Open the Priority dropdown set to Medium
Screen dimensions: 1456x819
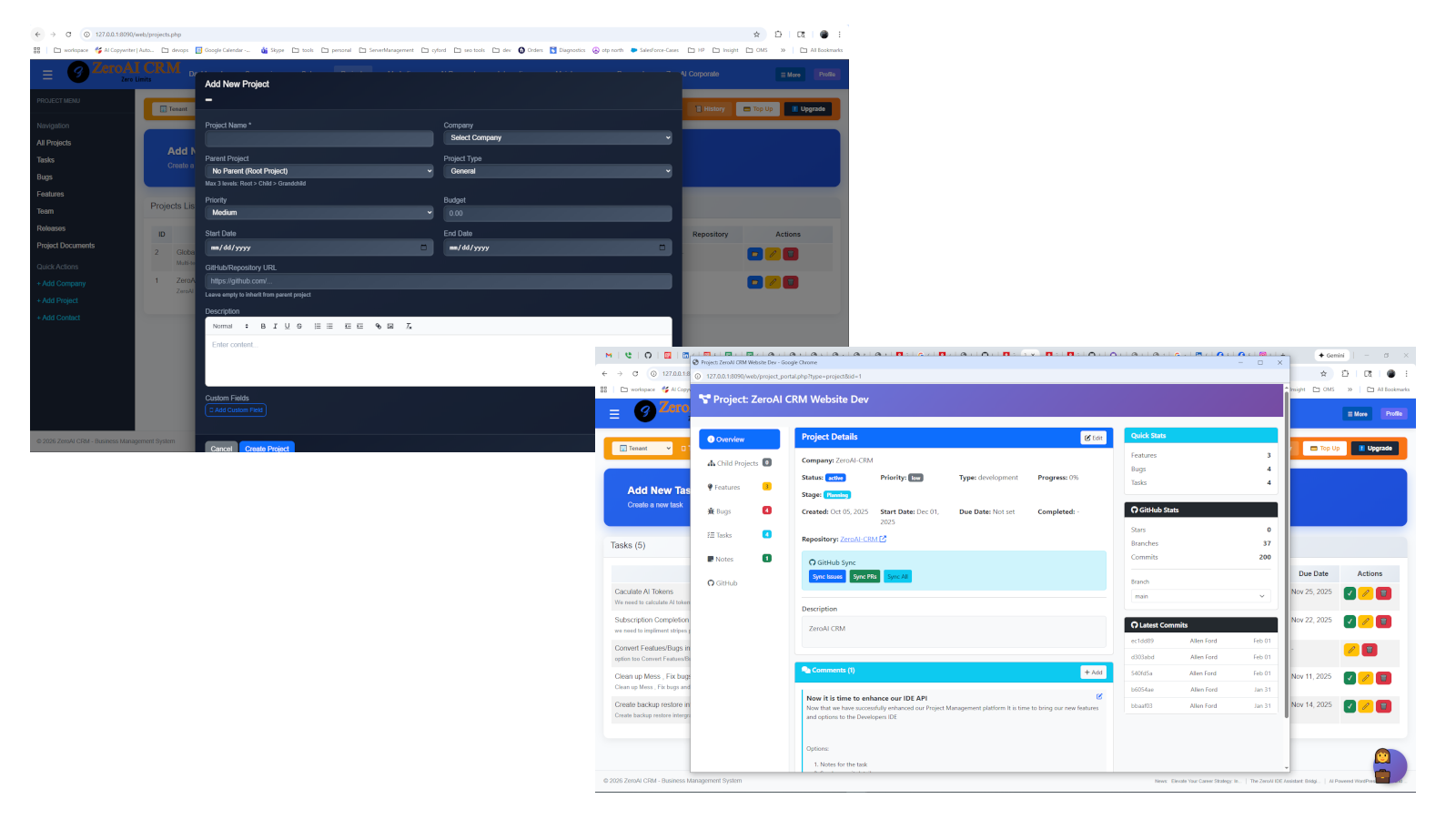click(x=319, y=213)
